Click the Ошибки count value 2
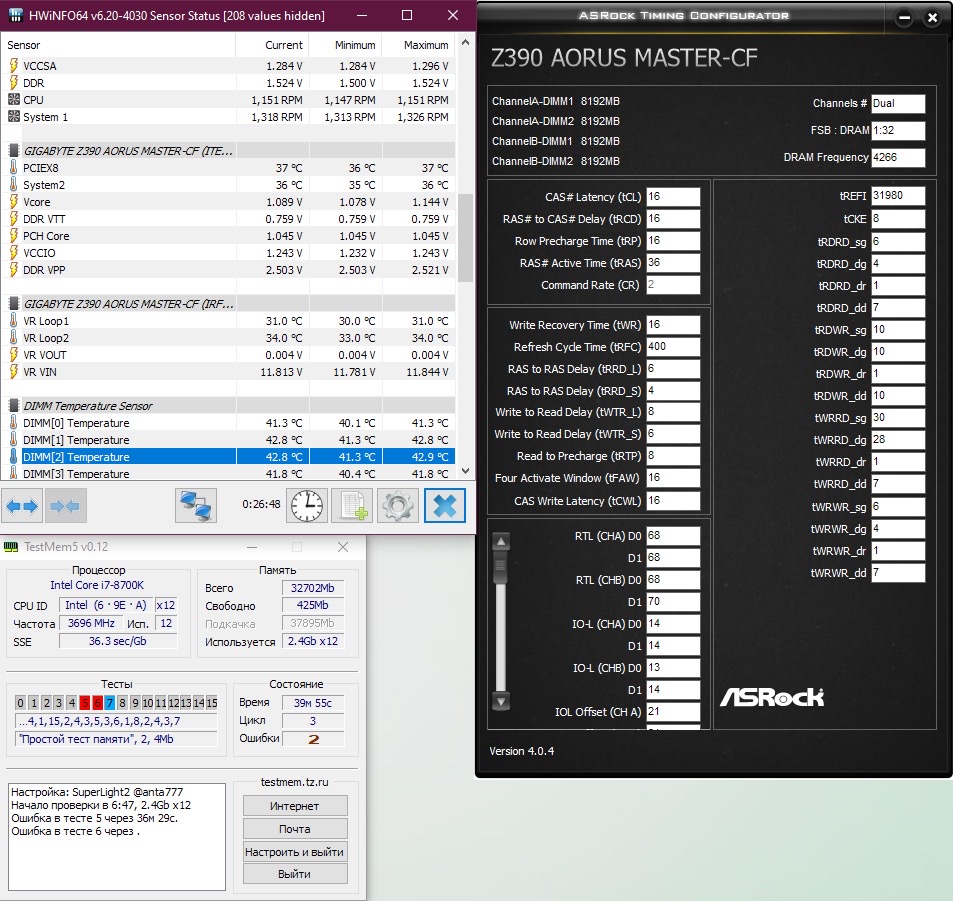Screen dimensions: 953x901 313,739
